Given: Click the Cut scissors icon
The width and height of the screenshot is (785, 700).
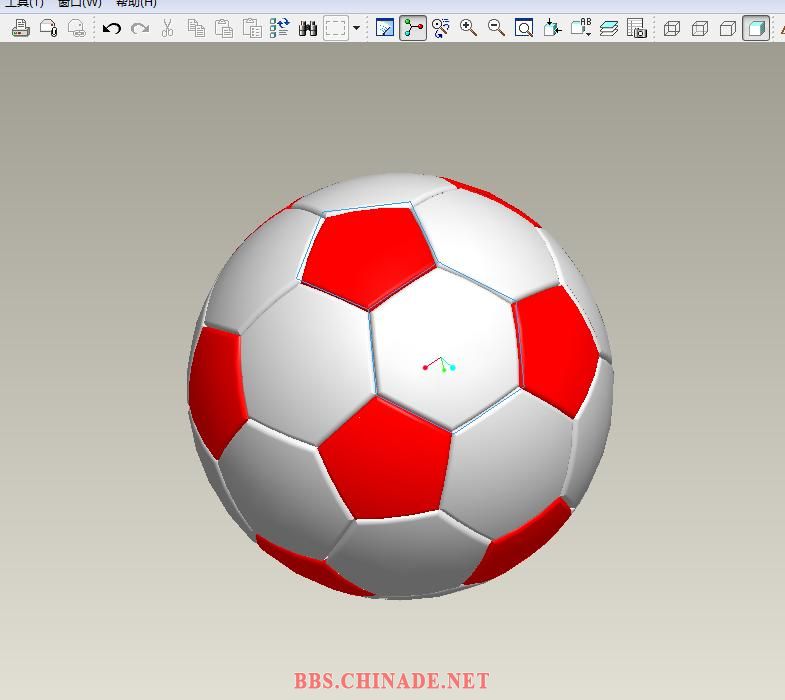Looking at the screenshot, I should point(168,28).
